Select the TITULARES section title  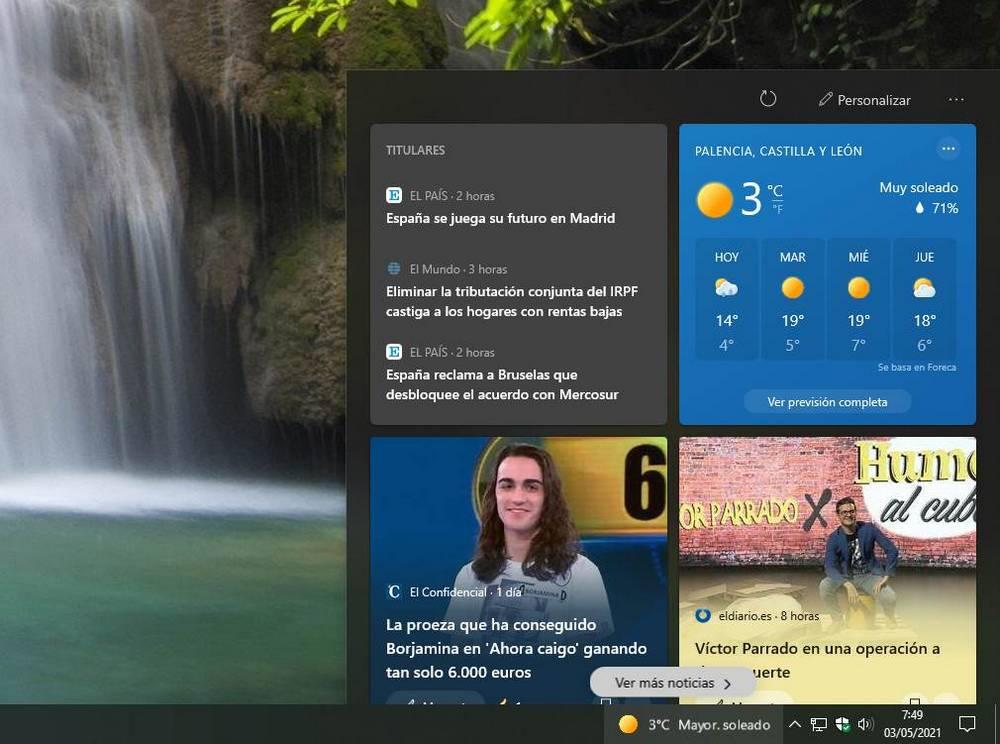click(x=415, y=150)
